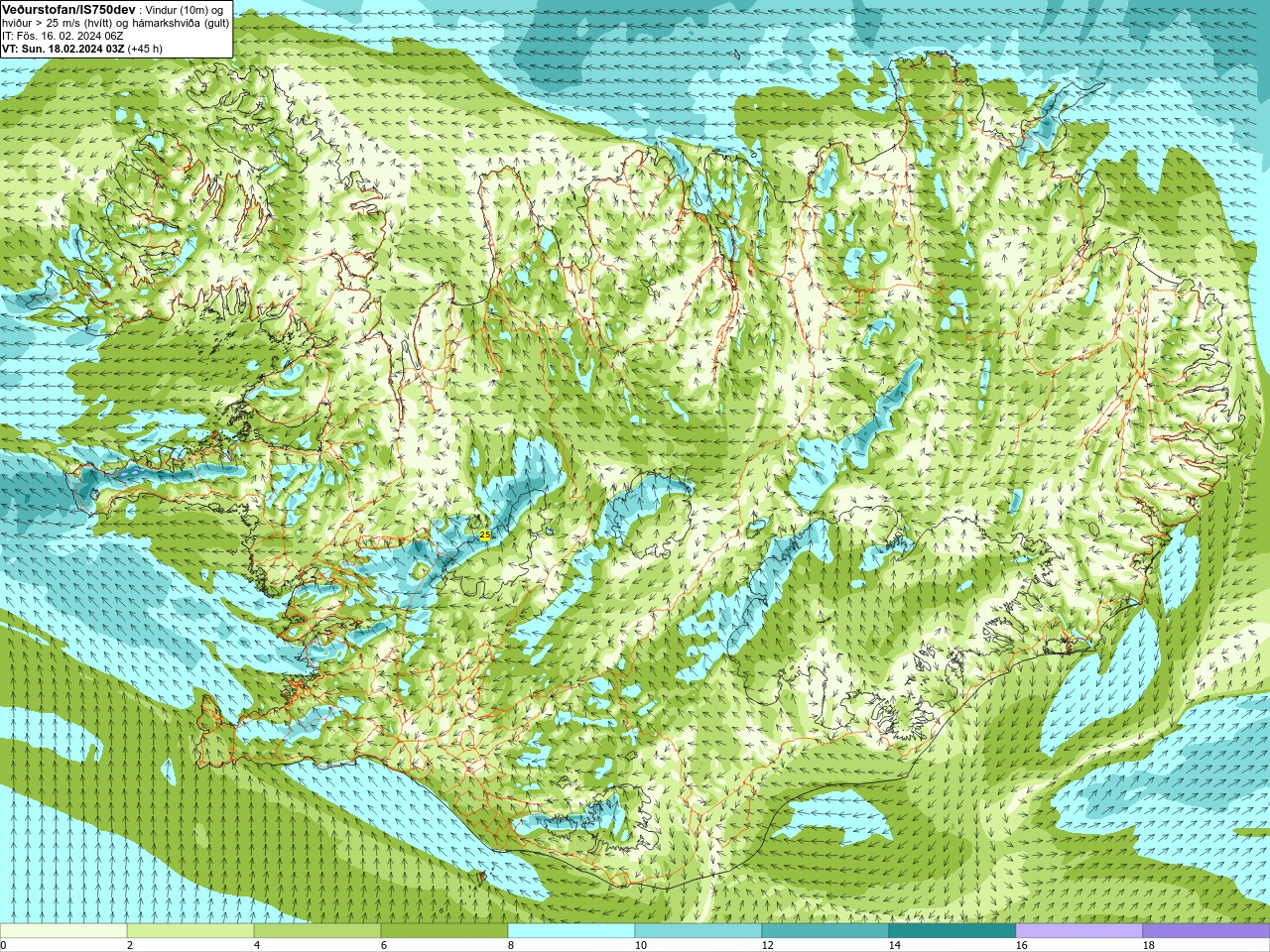This screenshot has width=1270, height=952.
Task: Select the 0–2 m/s pale yellow legend swatch
Action: pos(63,931)
